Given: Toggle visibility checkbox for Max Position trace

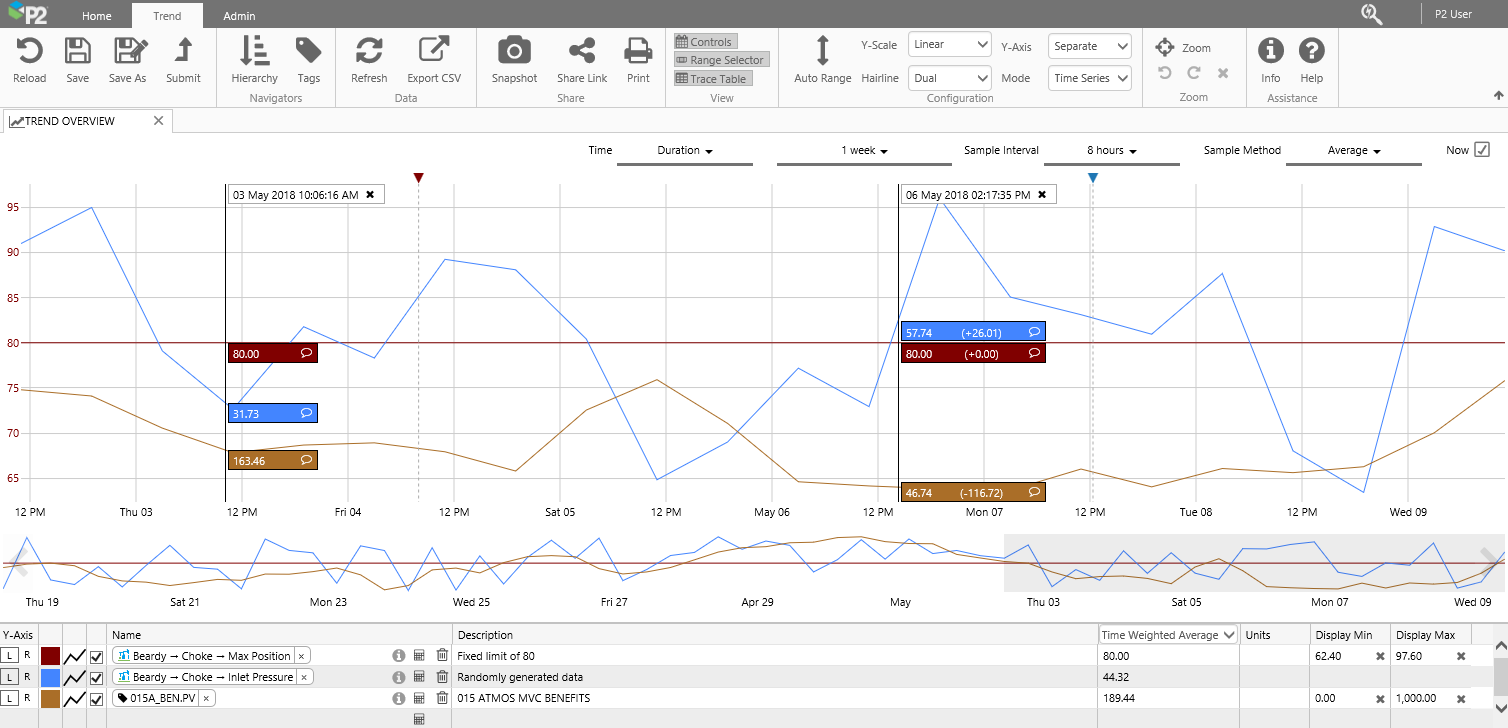Looking at the screenshot, I should click(x=97, y=656).
